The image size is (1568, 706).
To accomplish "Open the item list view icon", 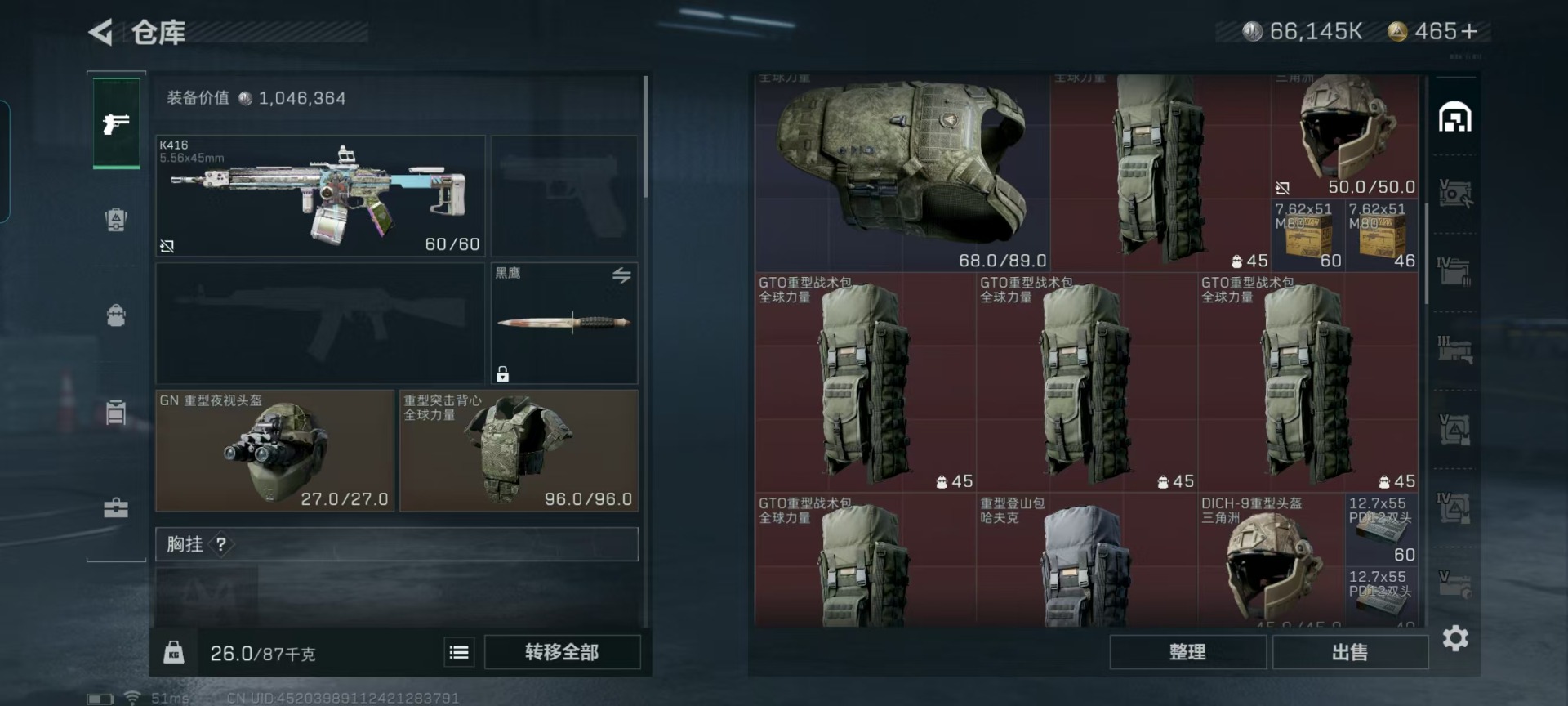I will click(x=459, y=652).
